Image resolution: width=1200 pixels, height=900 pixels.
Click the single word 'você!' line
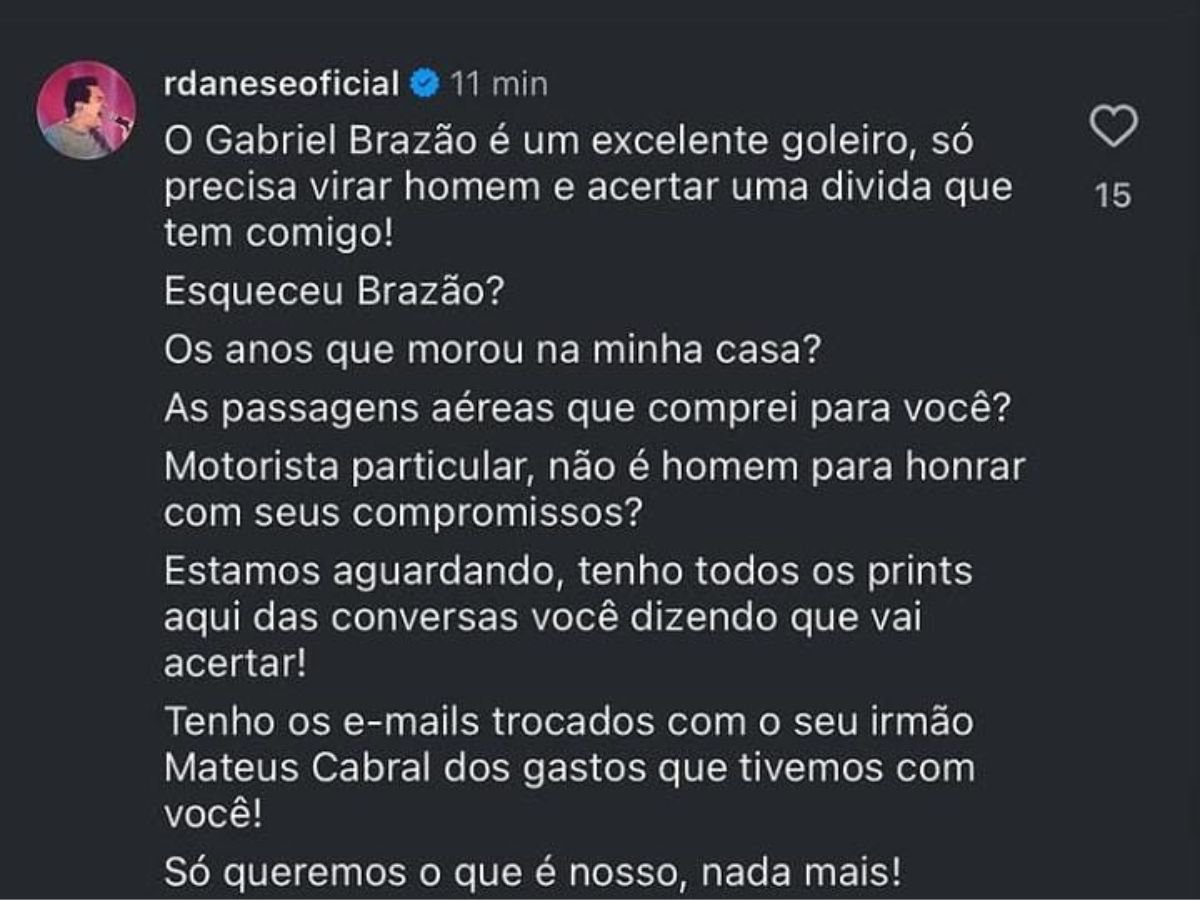pyautogui.click(x=213, y=815)
